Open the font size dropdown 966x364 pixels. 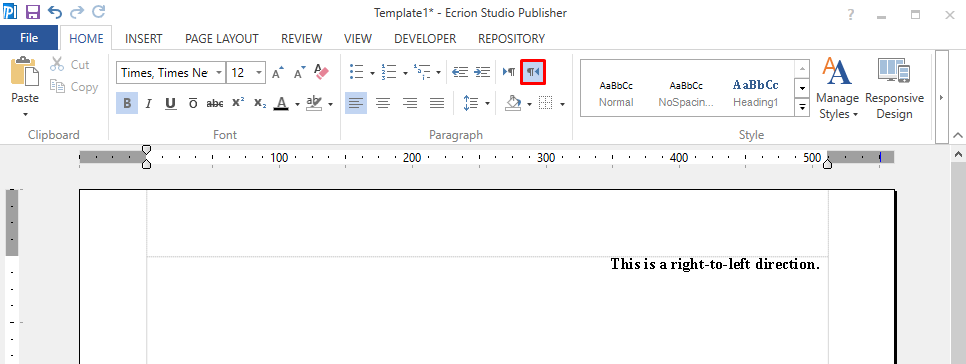pyautogui.click(x=259, y=73)
